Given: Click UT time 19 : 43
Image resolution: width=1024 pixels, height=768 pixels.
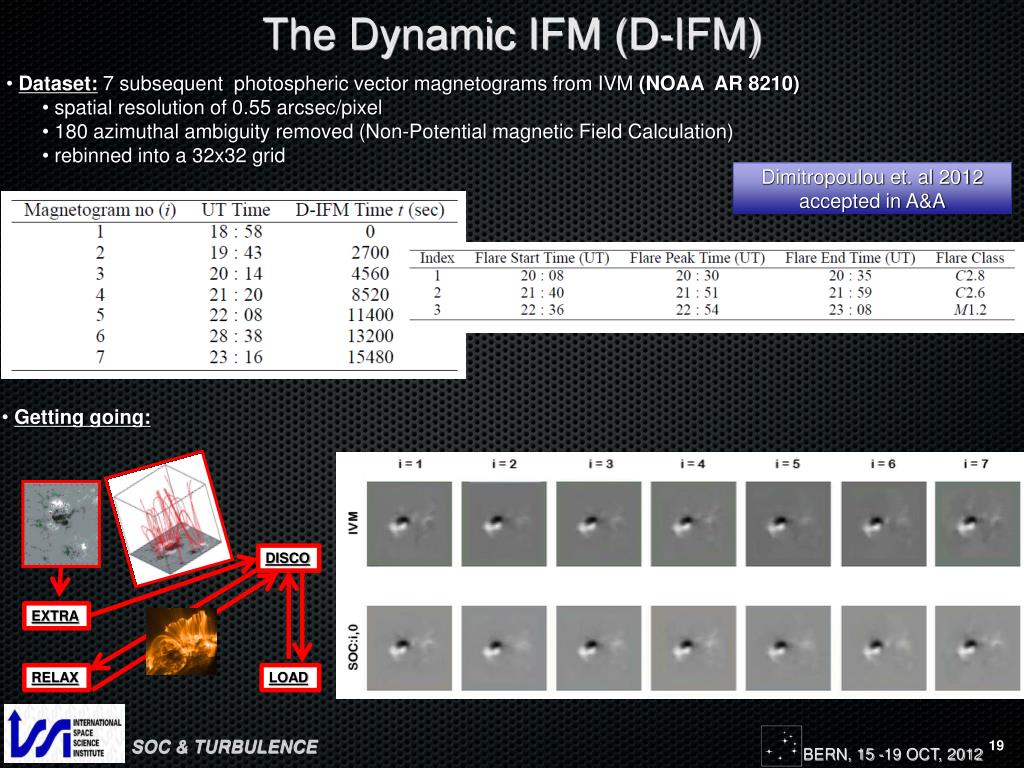Looking at the screenshot, I should pyautogui.click(x=236, y=252).
